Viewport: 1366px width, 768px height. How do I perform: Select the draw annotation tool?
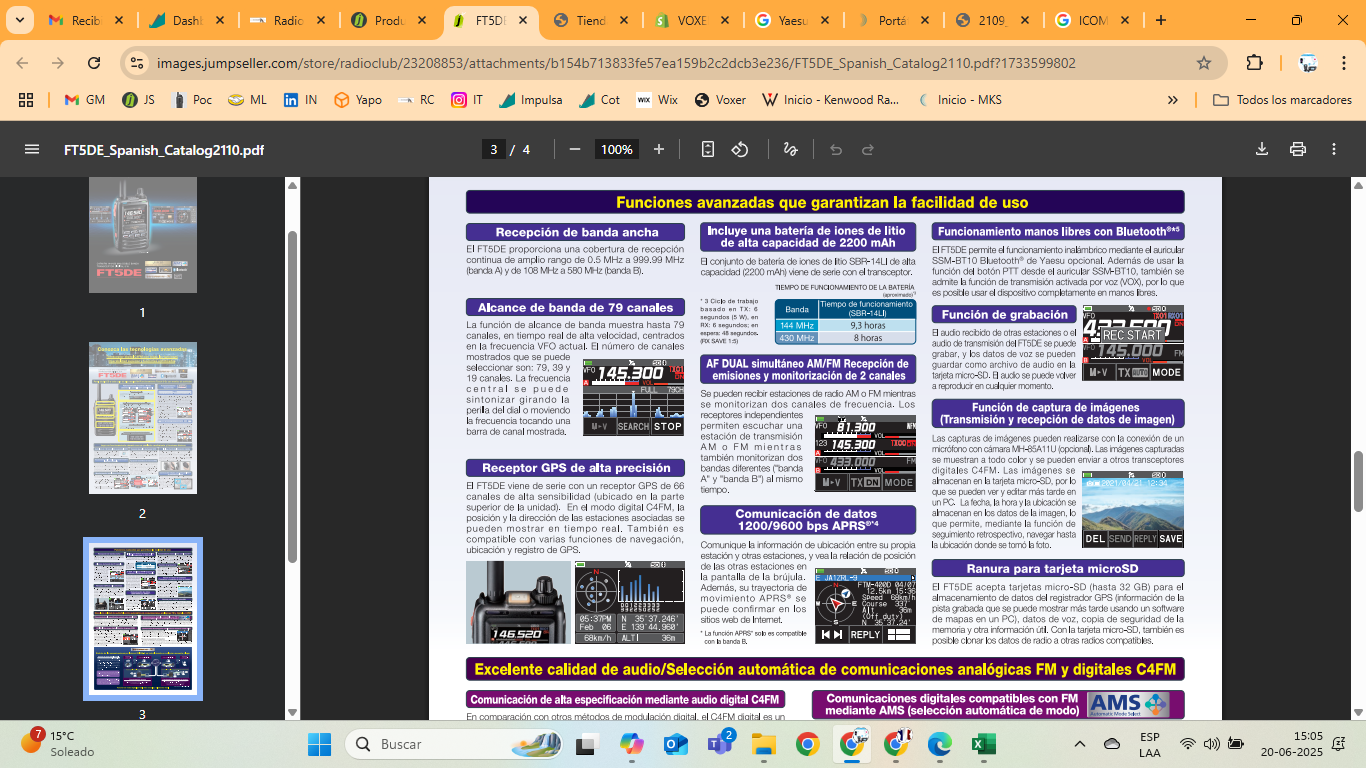click(790, 149)
